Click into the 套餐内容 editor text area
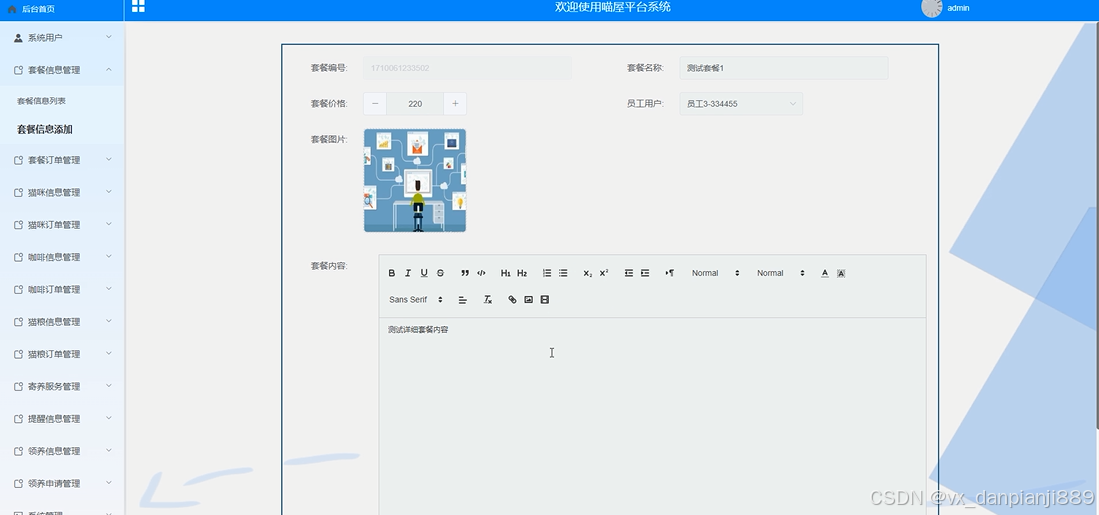Screen dimensions: 1099x515 [x=653, y=416]
